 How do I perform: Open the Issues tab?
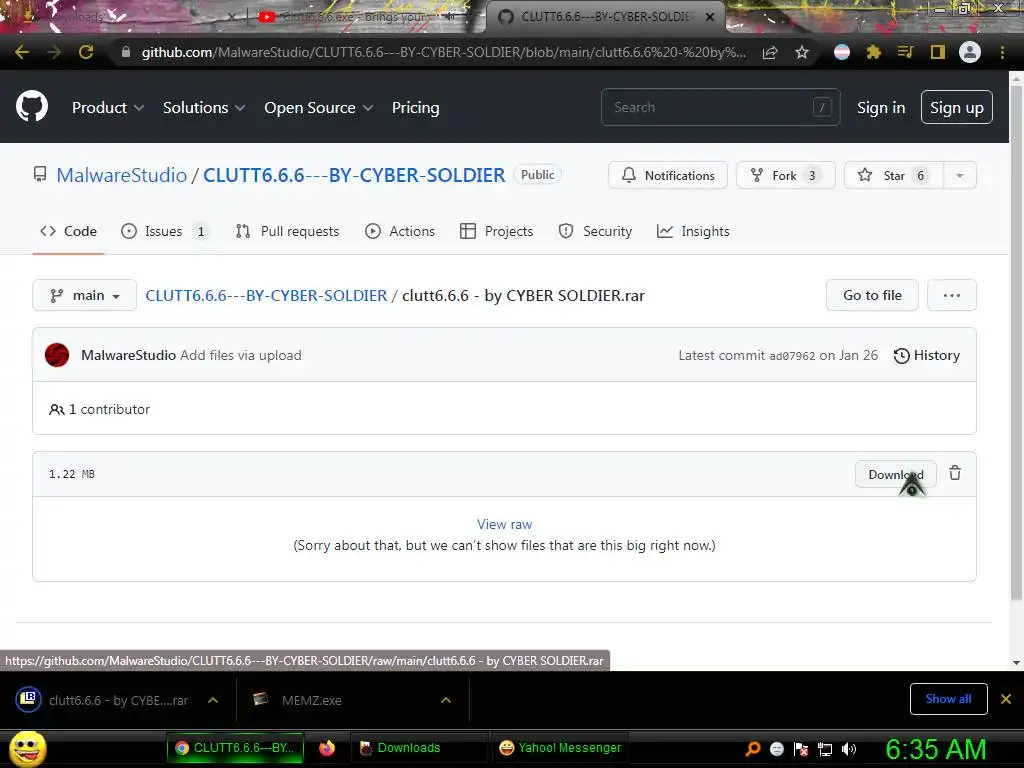[165, 231]
